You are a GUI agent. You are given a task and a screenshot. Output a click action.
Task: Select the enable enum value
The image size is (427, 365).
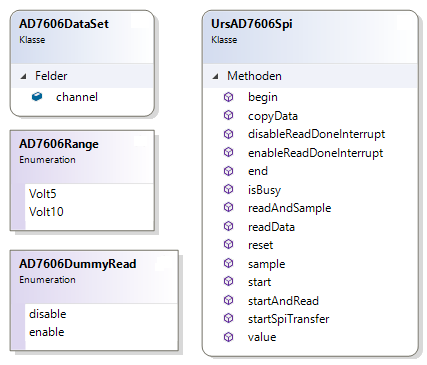point(47,332)
